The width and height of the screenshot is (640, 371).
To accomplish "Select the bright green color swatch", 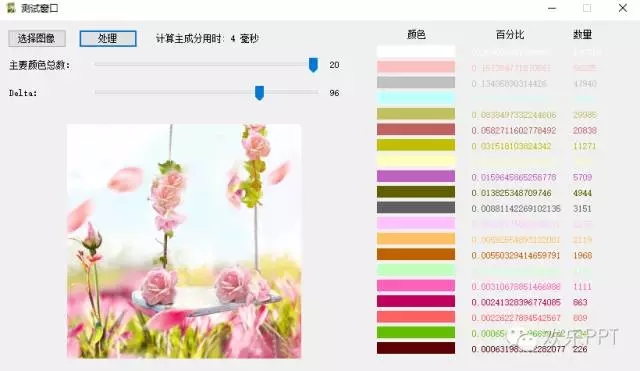I will [416, 332].
